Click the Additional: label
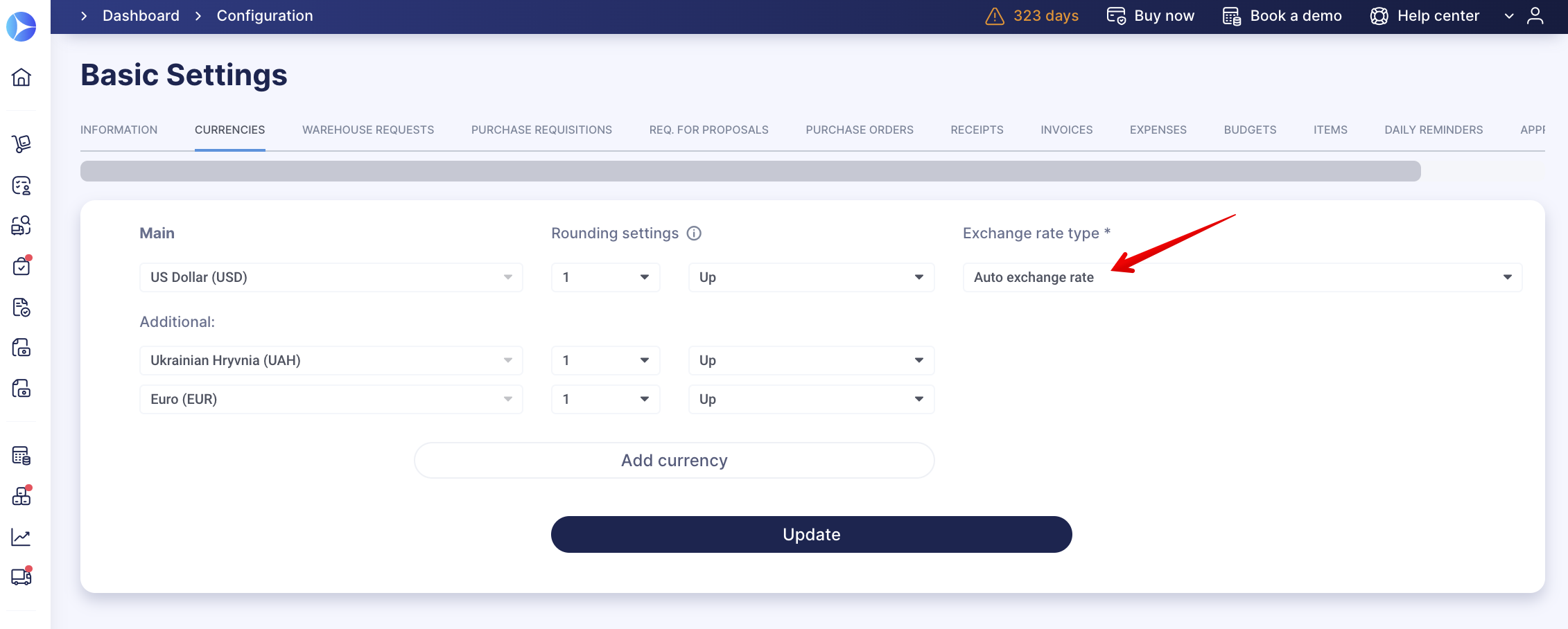This screenshot has height=629, width=1568. [177, 322]
